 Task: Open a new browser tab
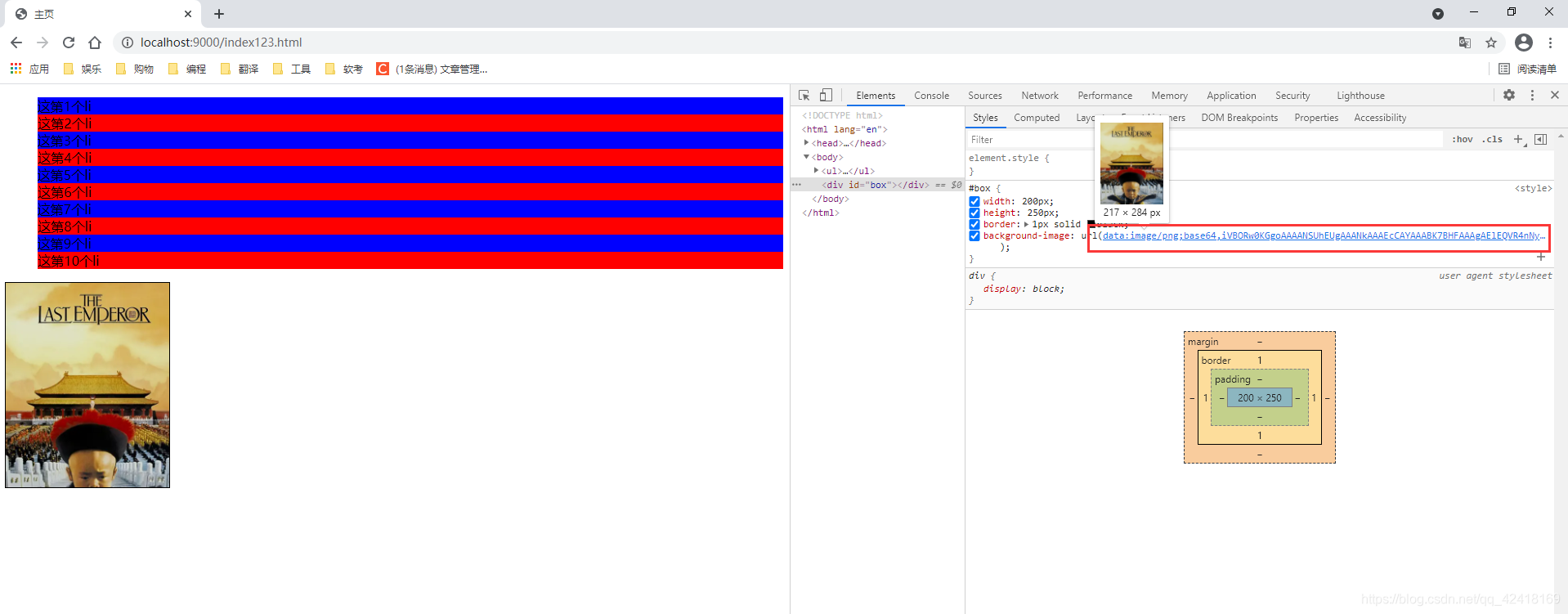pos(219,14)
